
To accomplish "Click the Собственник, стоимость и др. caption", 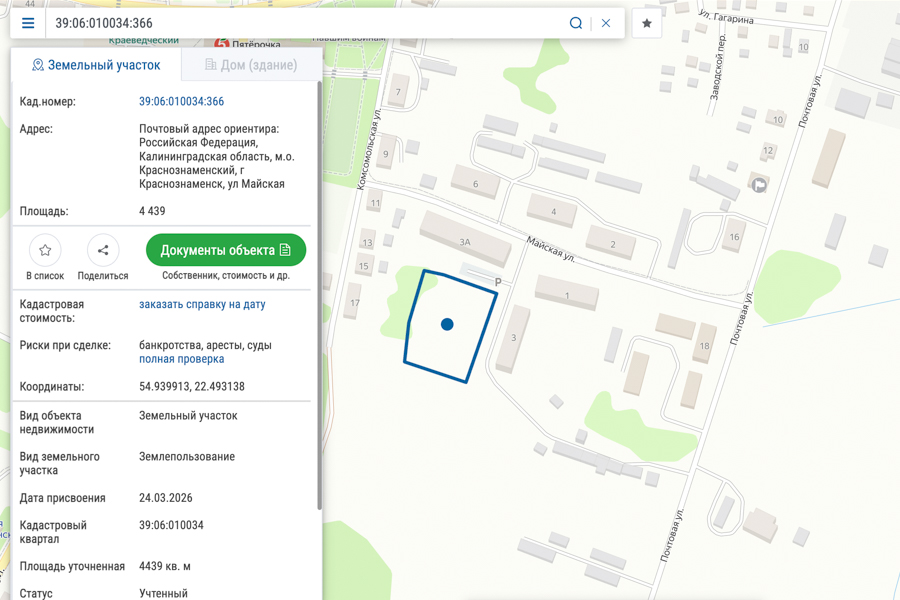I will [226, 276].
